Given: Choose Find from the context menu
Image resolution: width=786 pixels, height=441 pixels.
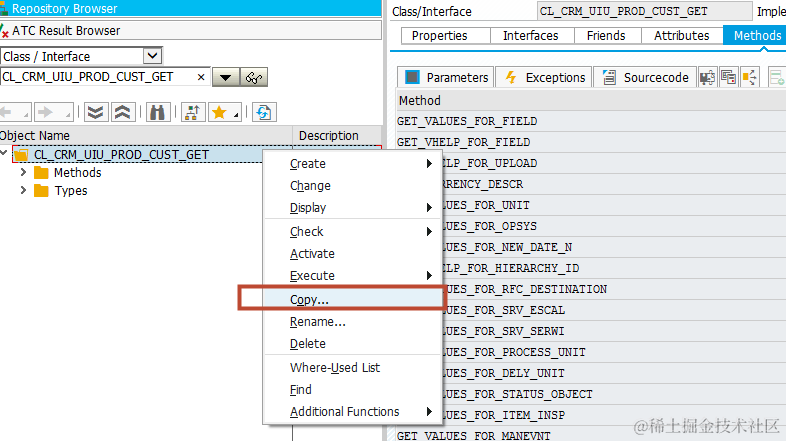Looking at the screenshot, I should tap(352, 390).
